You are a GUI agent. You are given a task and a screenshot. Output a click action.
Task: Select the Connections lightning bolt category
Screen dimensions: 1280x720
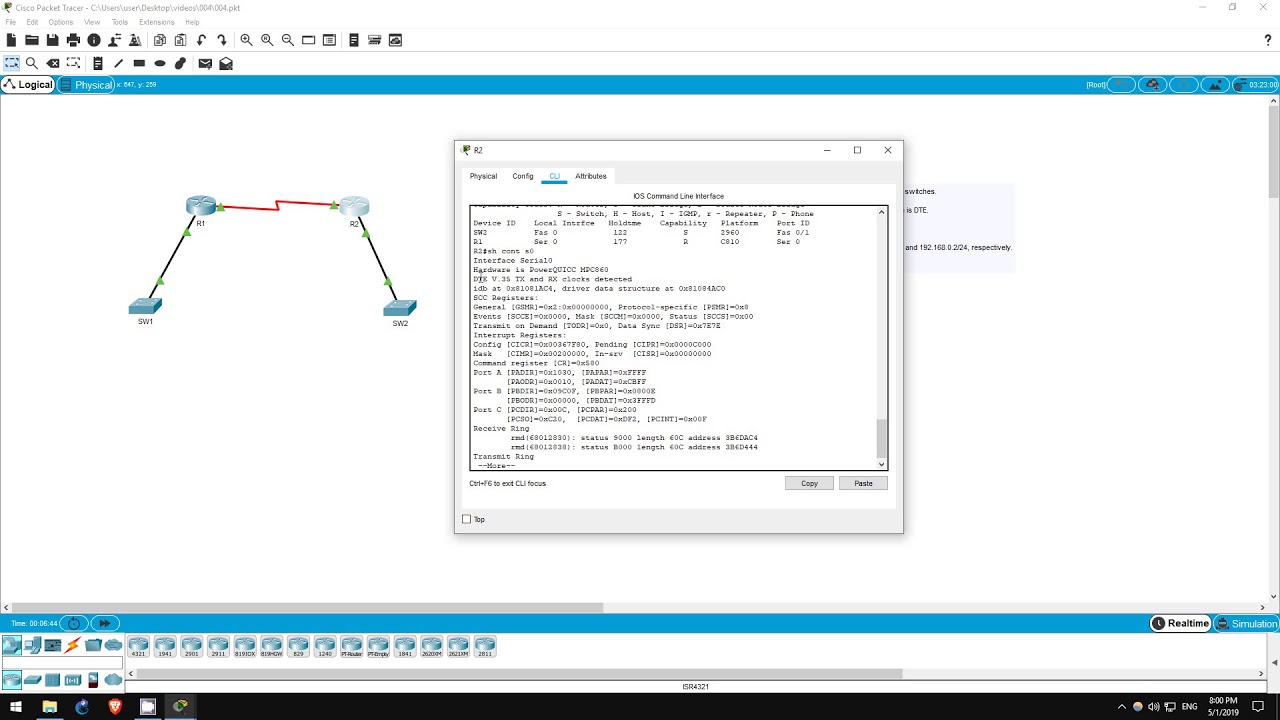point(73,645)
